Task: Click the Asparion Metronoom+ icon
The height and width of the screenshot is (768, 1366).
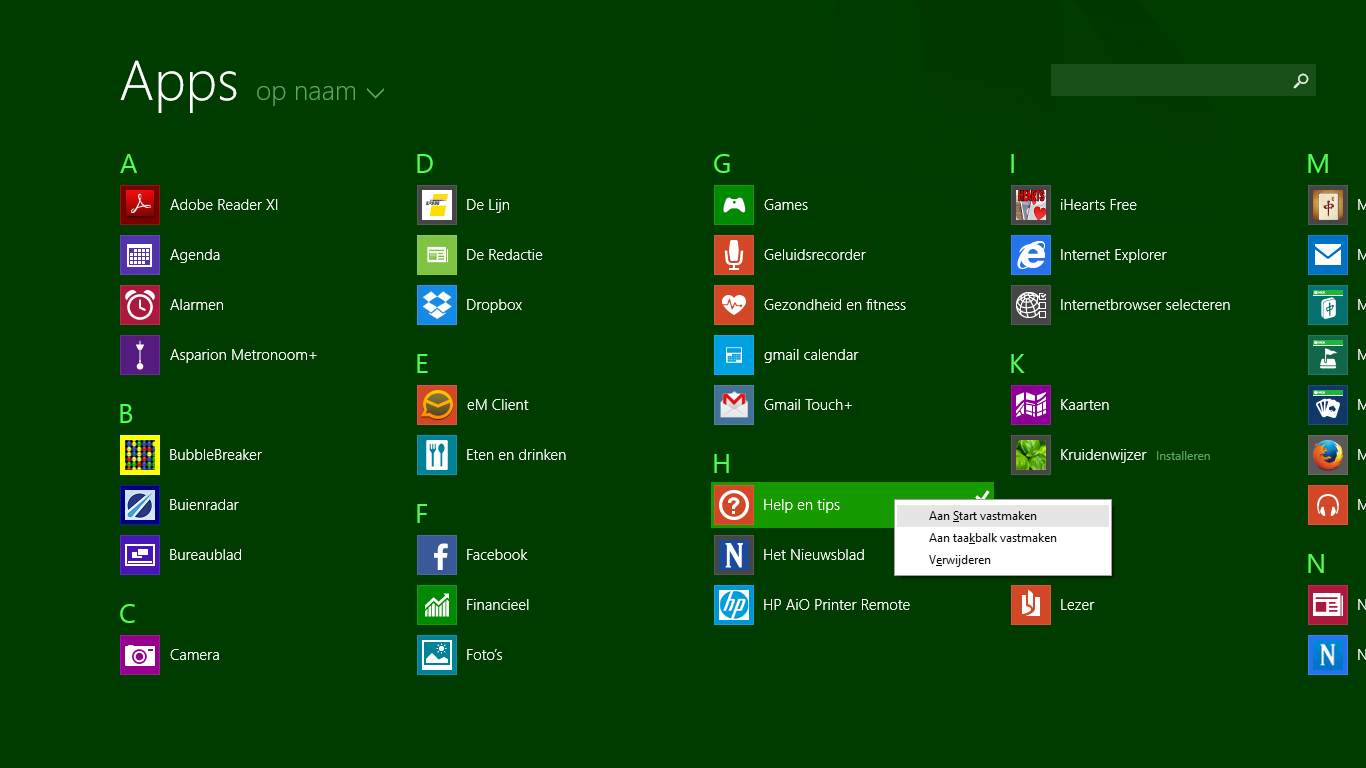Action: [x=140, y=355]
